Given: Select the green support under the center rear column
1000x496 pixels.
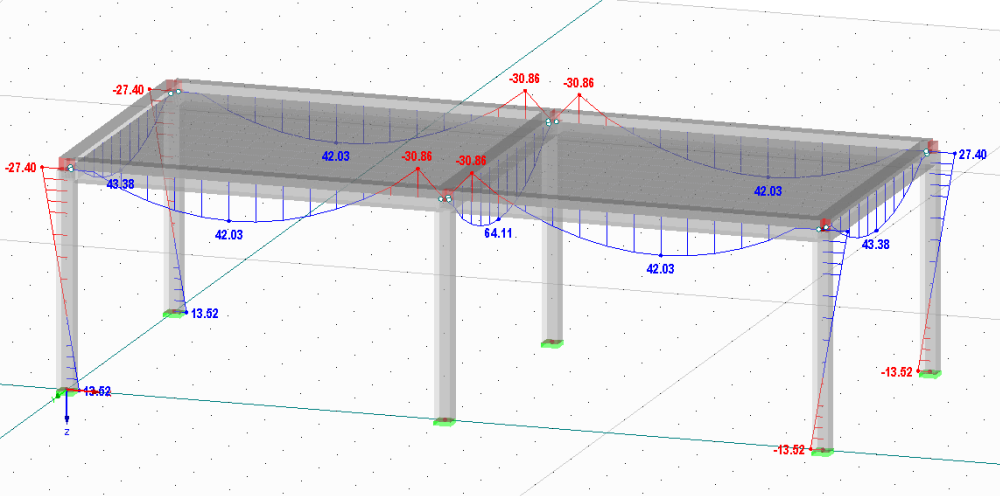Looking at the screenshot, I should coord(552,344).
